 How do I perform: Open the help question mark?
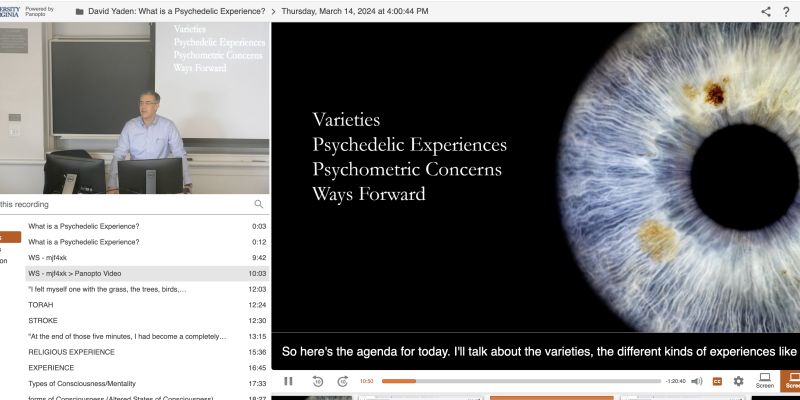pos(786,11)
